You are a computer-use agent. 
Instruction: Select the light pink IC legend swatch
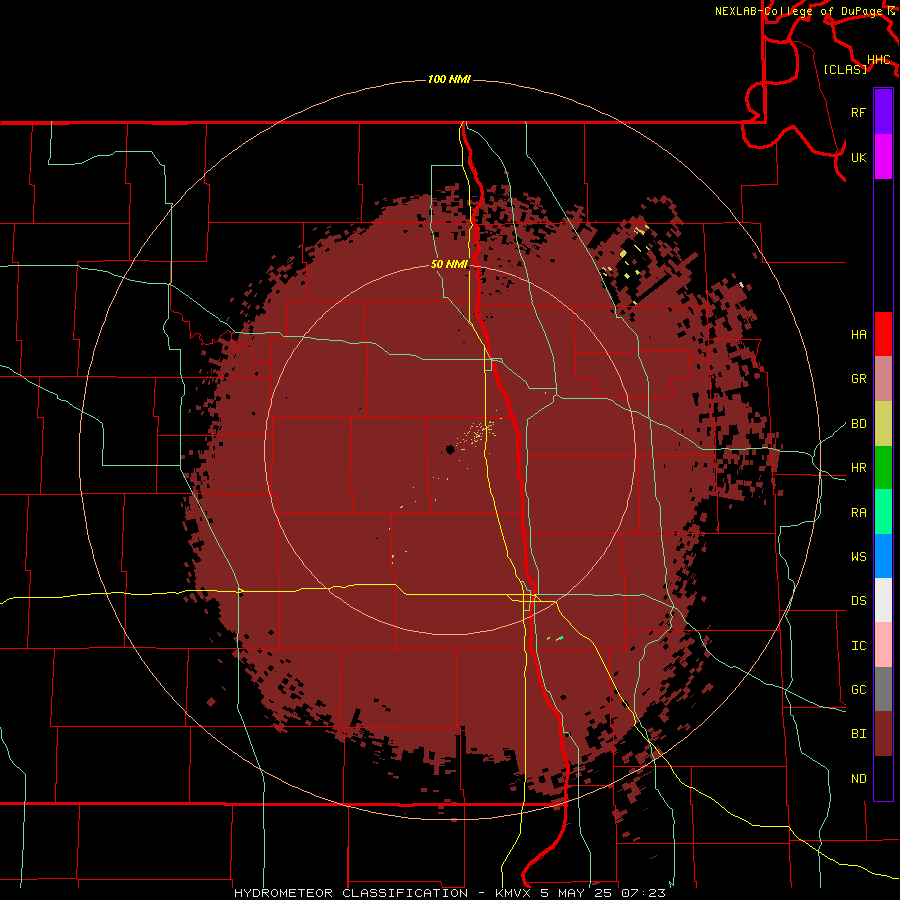883,645
